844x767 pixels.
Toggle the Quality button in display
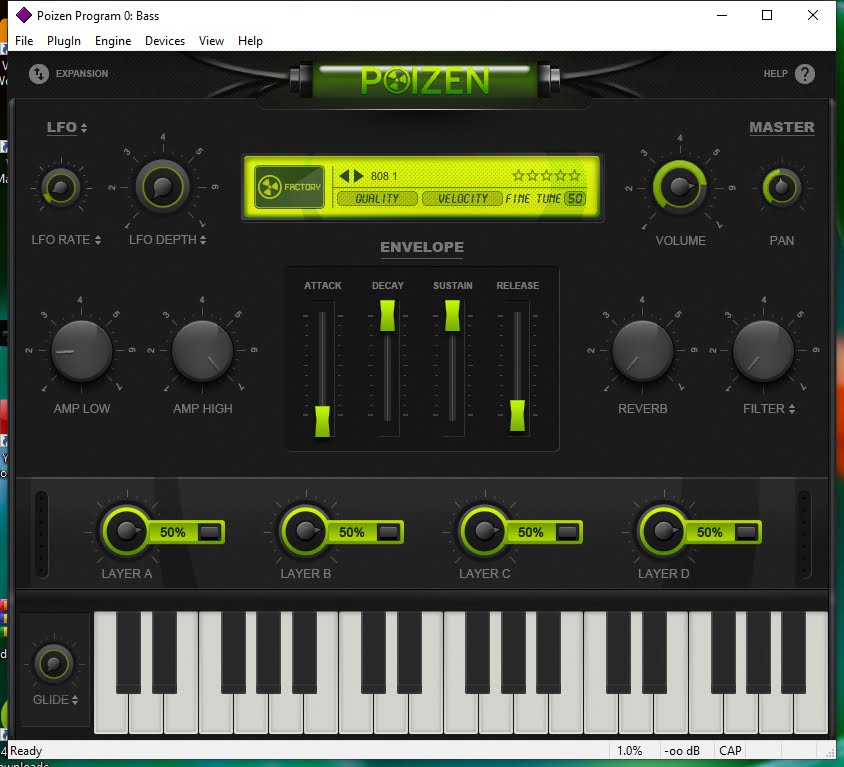[377, 199]
